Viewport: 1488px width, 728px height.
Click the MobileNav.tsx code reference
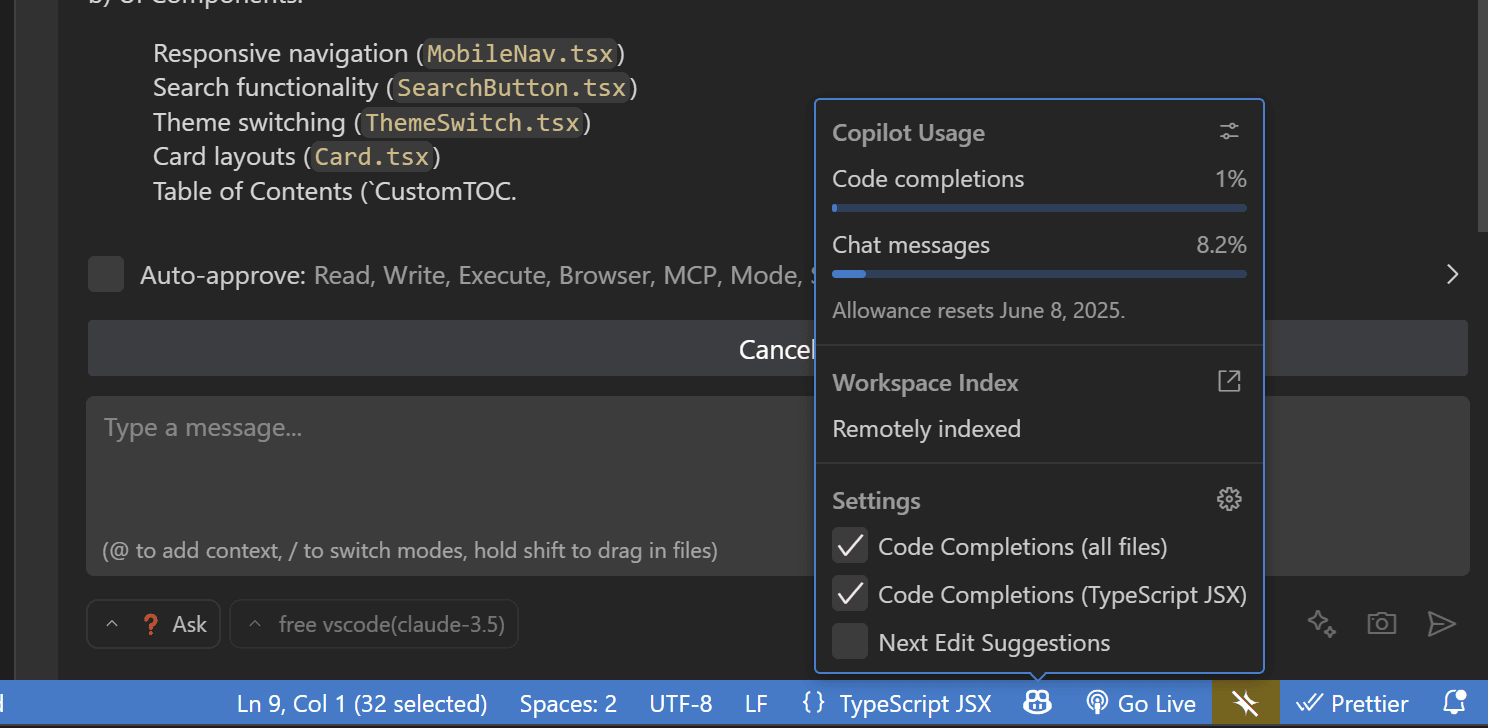(x=521, y=53)
